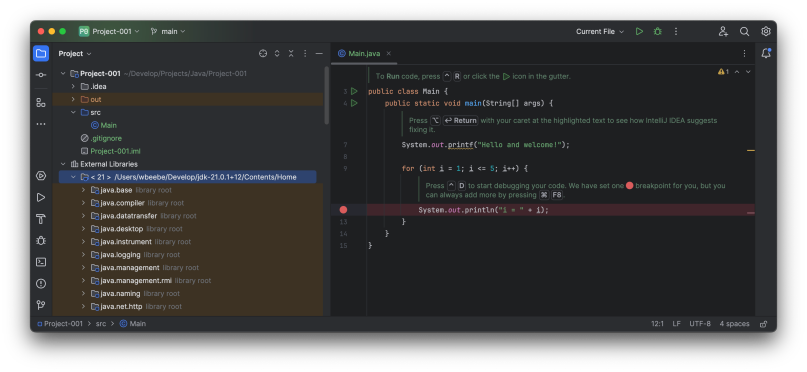This screenshot has width=807, height=372.
Task: Click the UTF-8 encoding in status bar
Action: tap(700, 324)
